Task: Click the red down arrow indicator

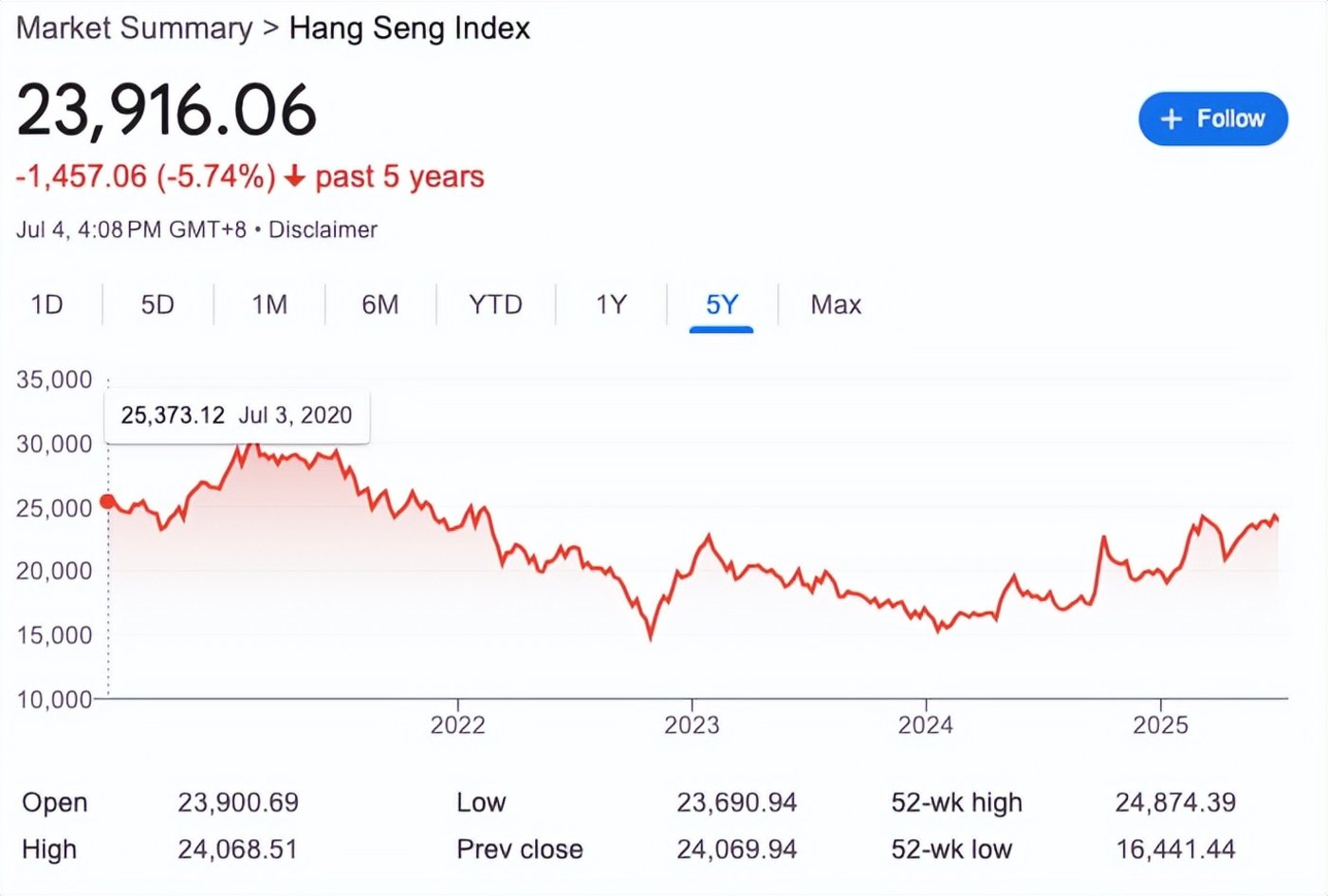Action: 295,176
